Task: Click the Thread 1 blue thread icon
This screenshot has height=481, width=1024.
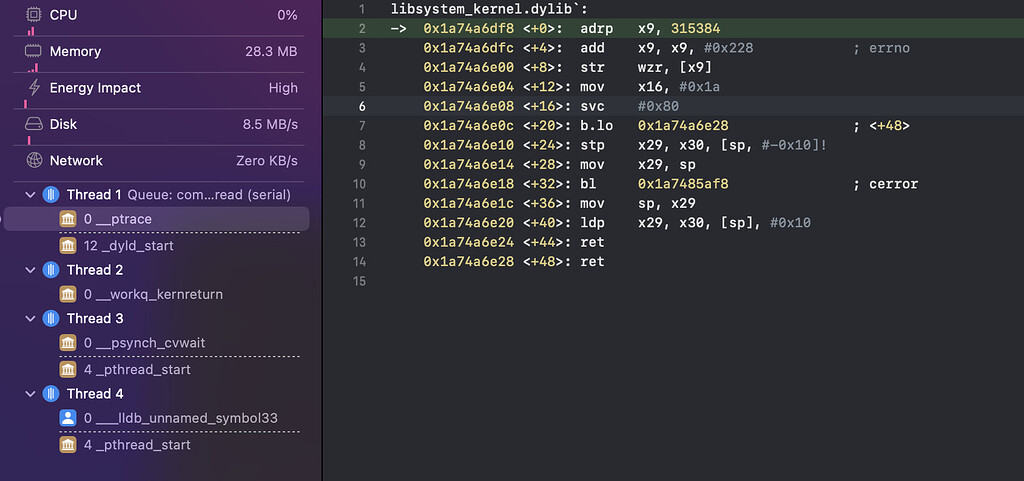Action: point(52,194)
